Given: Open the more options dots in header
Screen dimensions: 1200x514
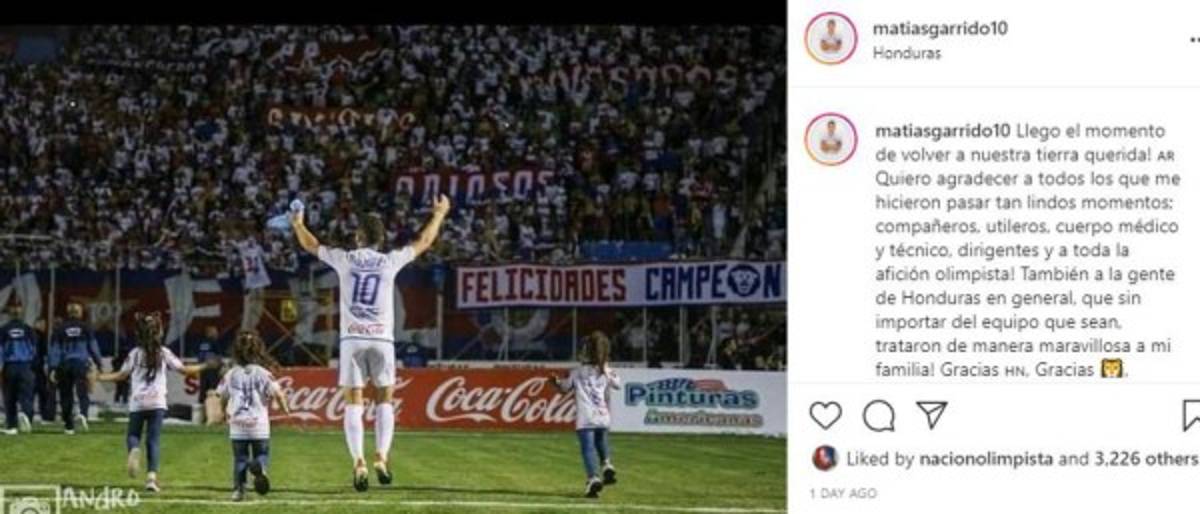Looking at the screenshot, I should (x=1195, y=40).
